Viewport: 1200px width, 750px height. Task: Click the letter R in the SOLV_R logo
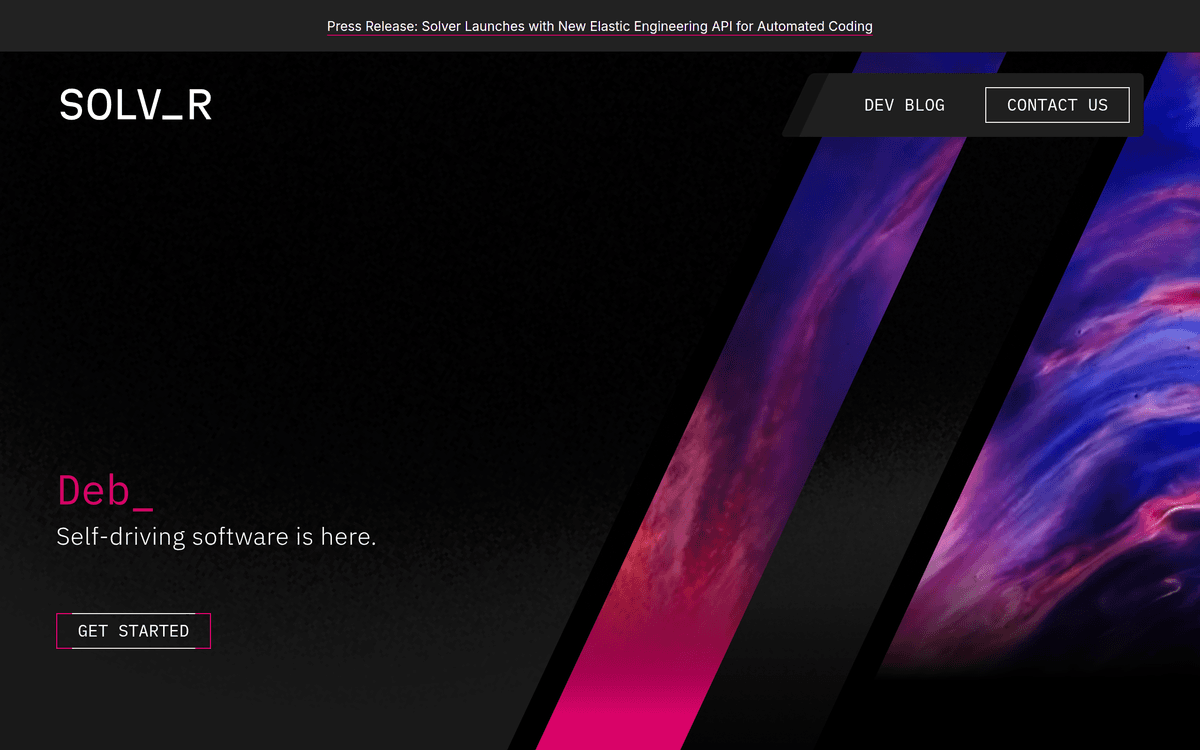200,105
